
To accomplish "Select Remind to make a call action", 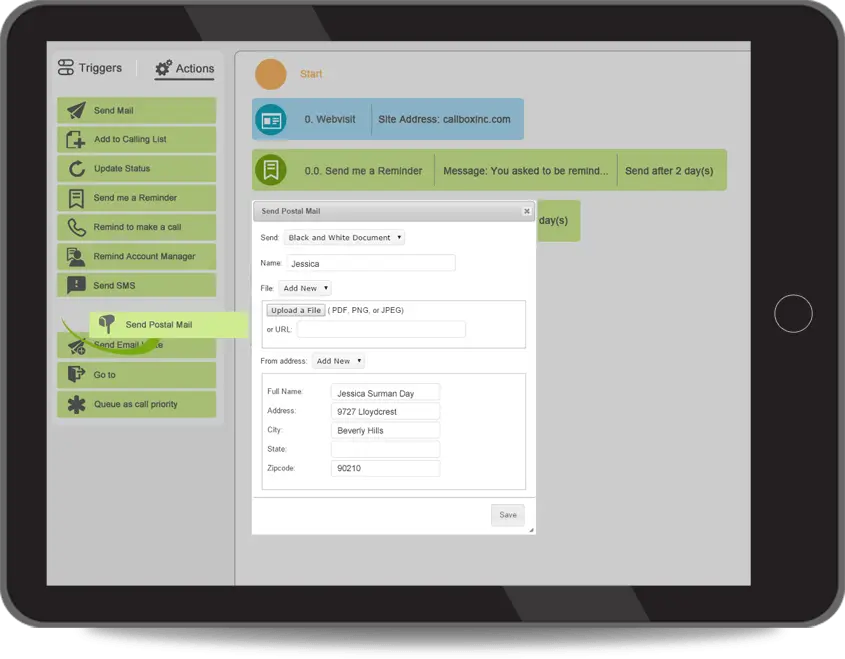I will (x=136, y=227).
